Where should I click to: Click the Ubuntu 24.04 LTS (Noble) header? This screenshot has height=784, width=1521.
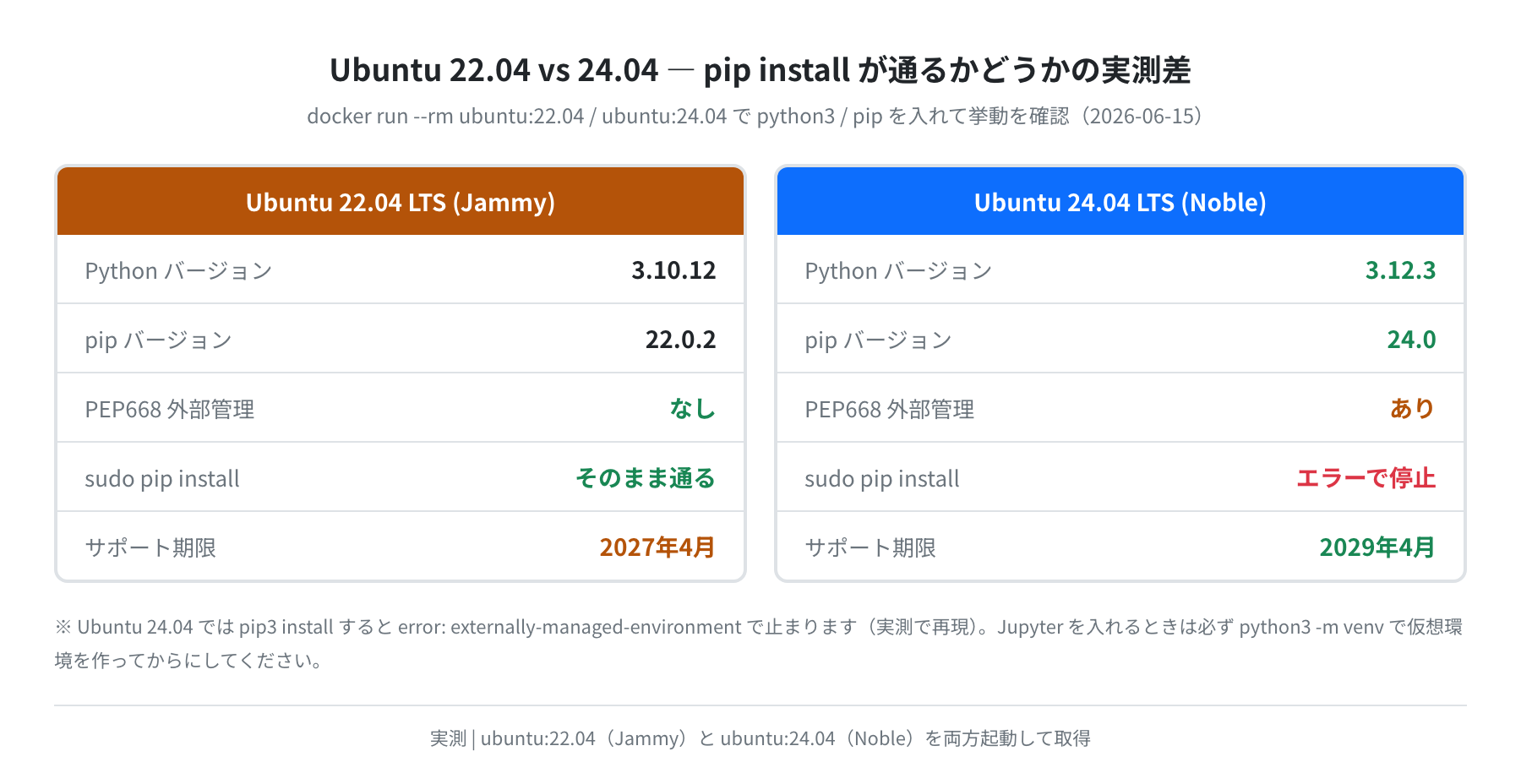(1120, 202)
